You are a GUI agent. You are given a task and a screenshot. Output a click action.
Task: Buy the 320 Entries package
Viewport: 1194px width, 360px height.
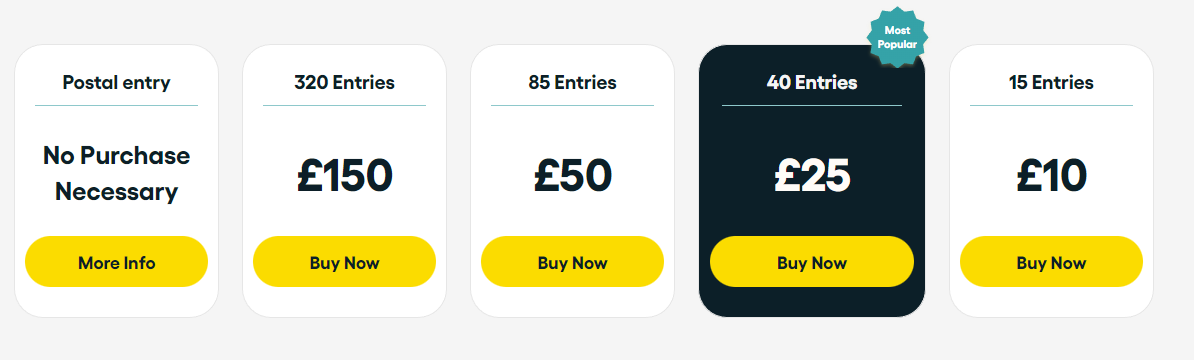[344, 262]
